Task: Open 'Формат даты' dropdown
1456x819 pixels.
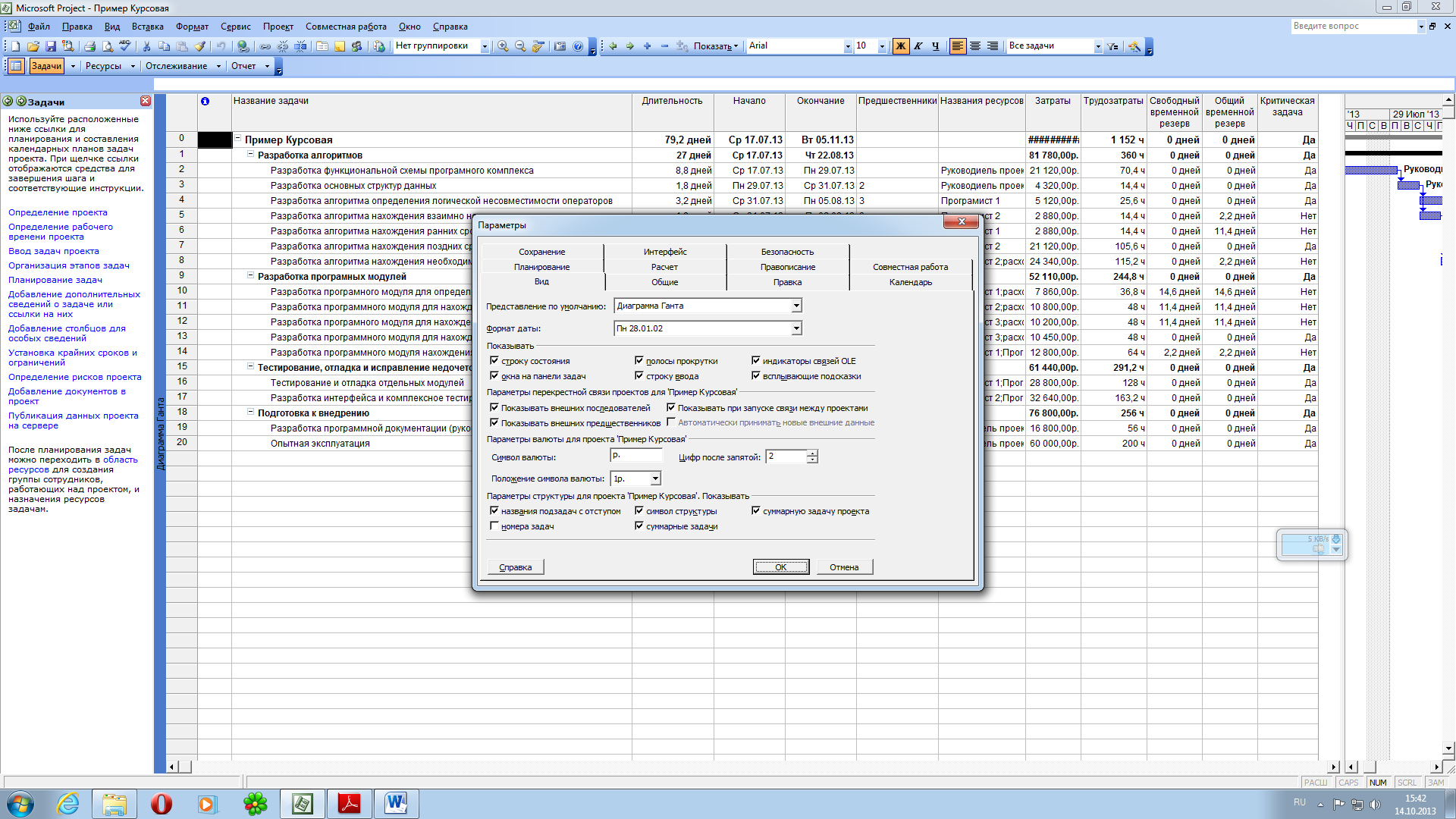Action: [796, 328]
